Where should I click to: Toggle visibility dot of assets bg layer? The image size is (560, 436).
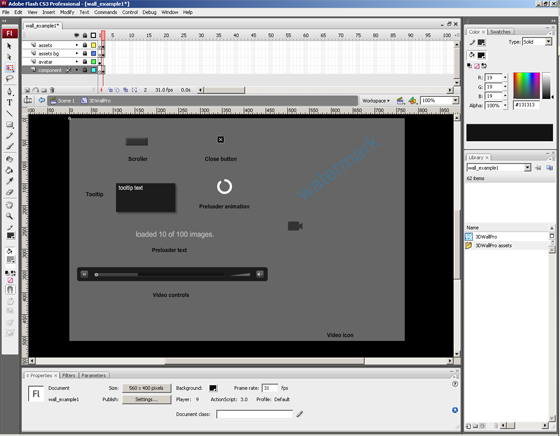coord(76,53)
